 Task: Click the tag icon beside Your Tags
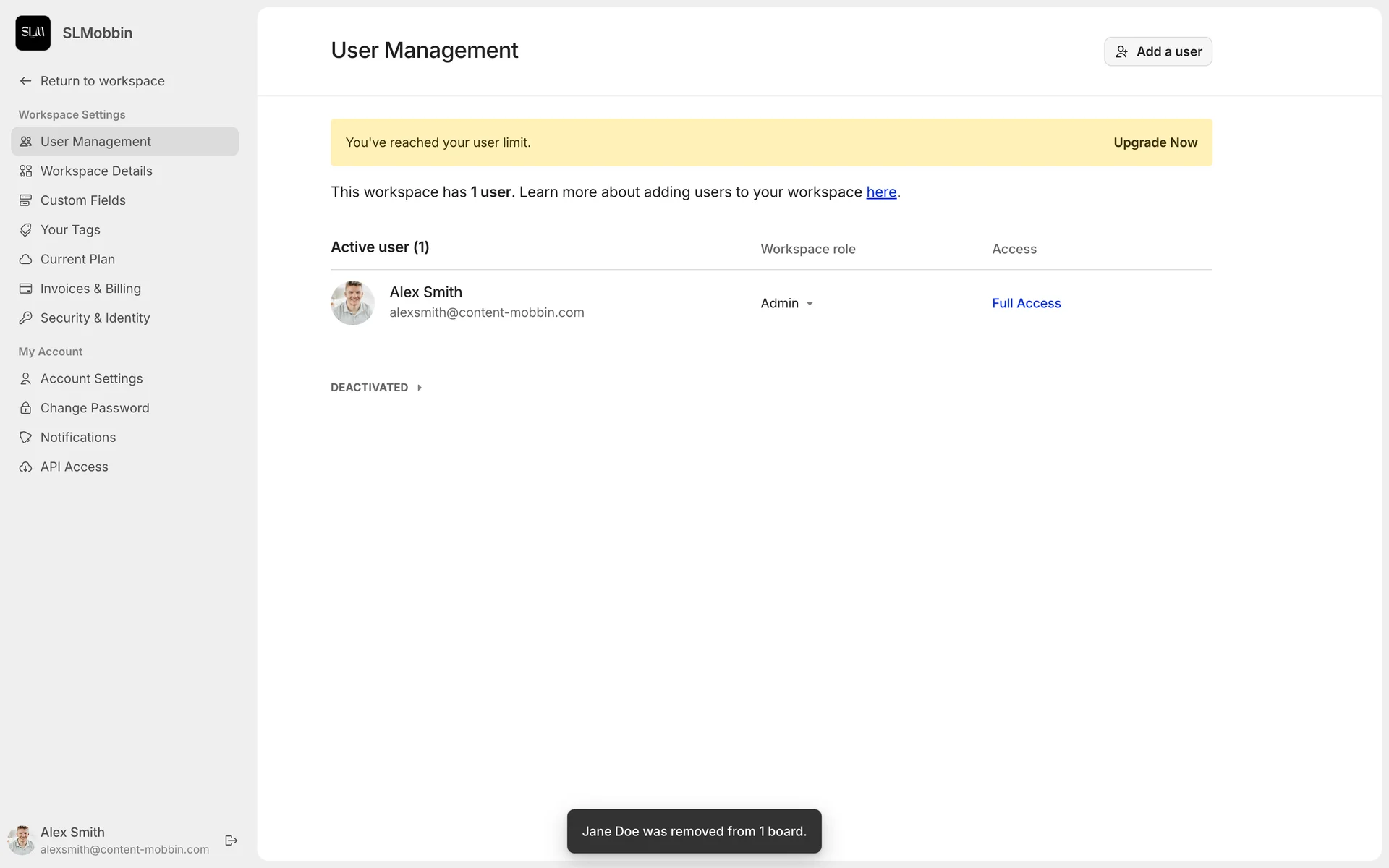click(x=25, y=230)
